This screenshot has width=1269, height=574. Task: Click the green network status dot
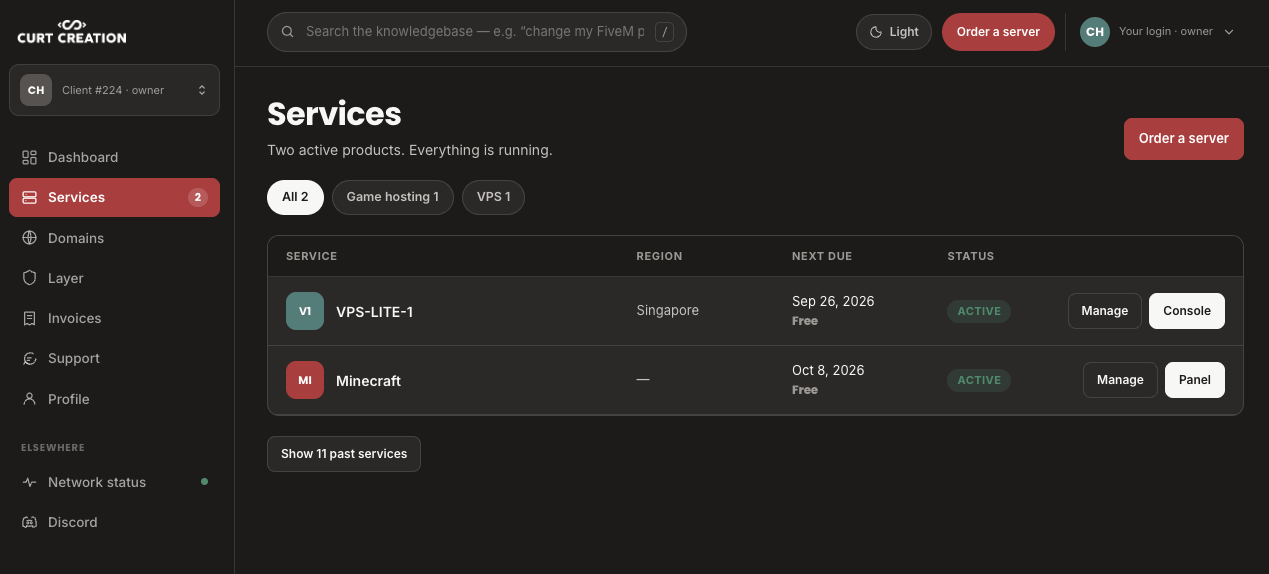pyautogui.click(x=205, y=482)
